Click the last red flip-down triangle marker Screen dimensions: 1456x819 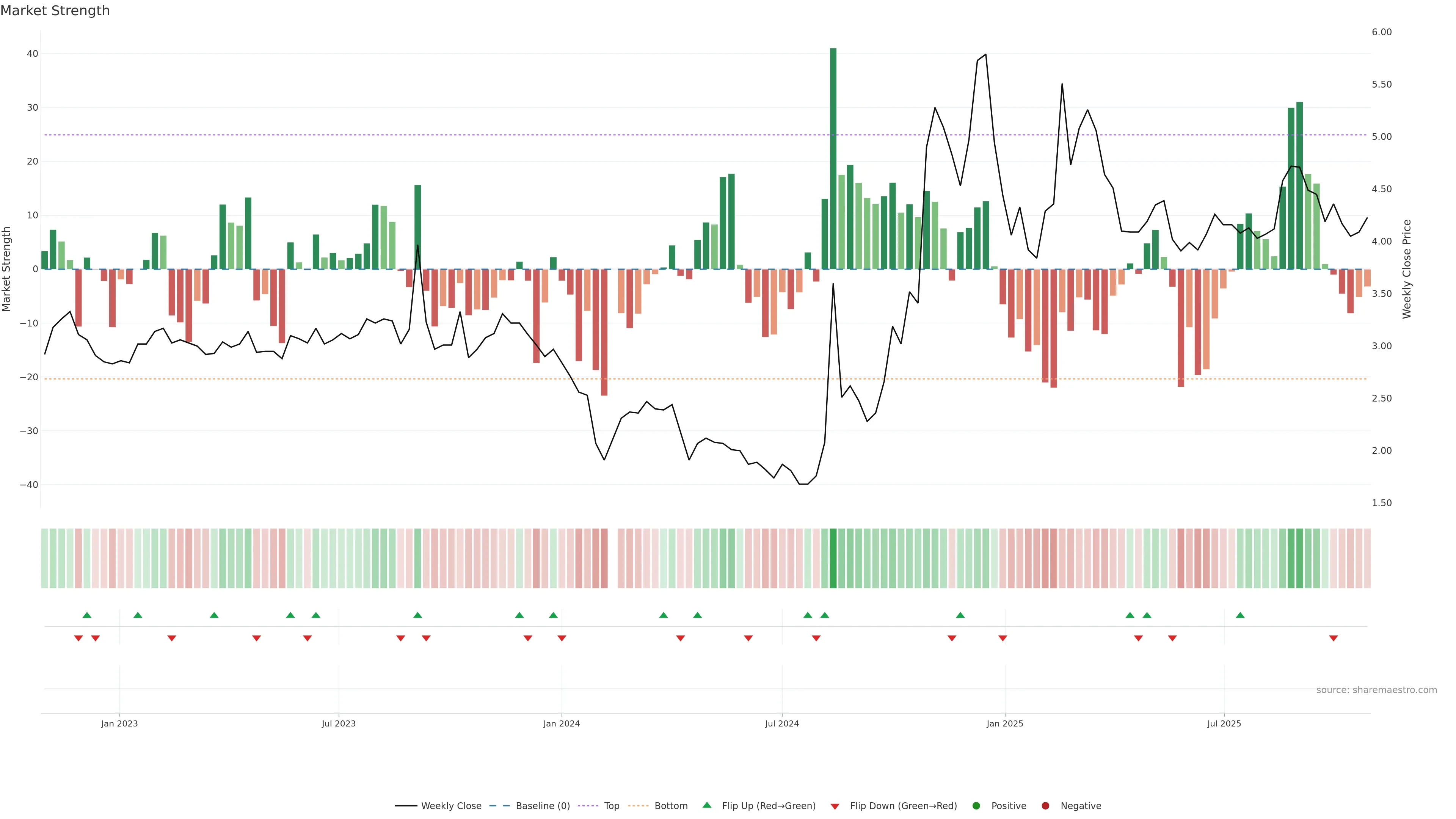(x=1334, y=638)
